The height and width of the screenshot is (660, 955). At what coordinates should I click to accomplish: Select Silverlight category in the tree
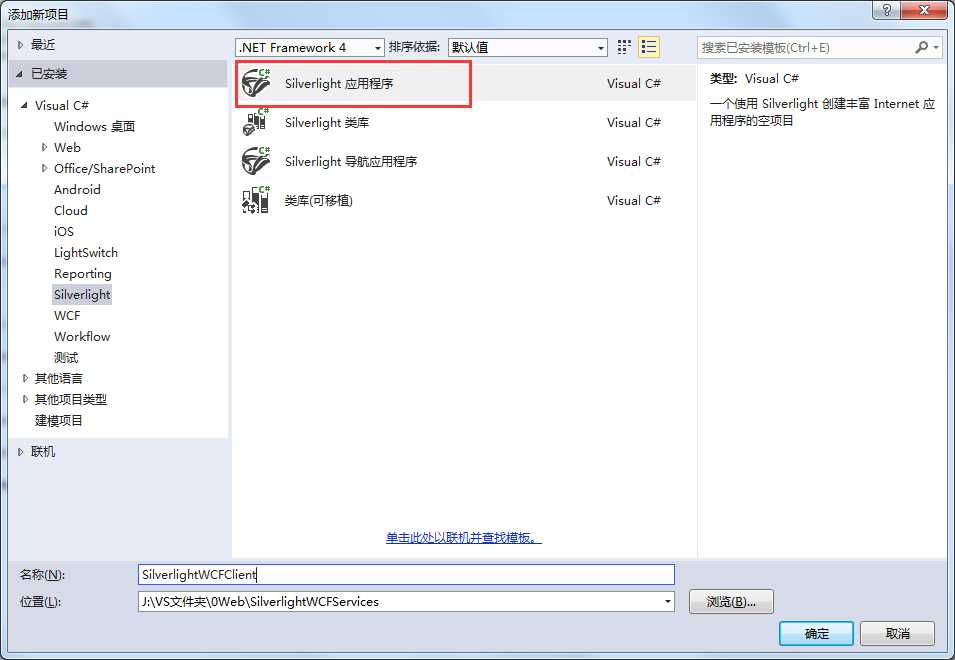[x=82, y=295]
